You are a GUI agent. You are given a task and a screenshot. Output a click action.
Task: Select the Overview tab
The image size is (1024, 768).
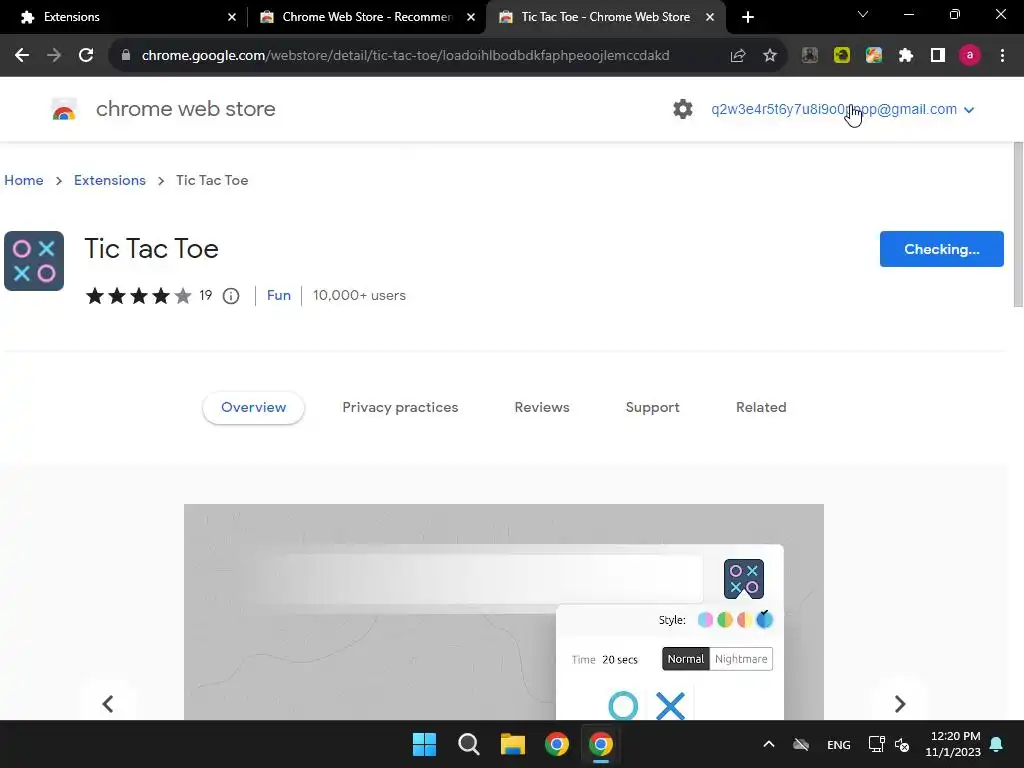coord(253,408)
